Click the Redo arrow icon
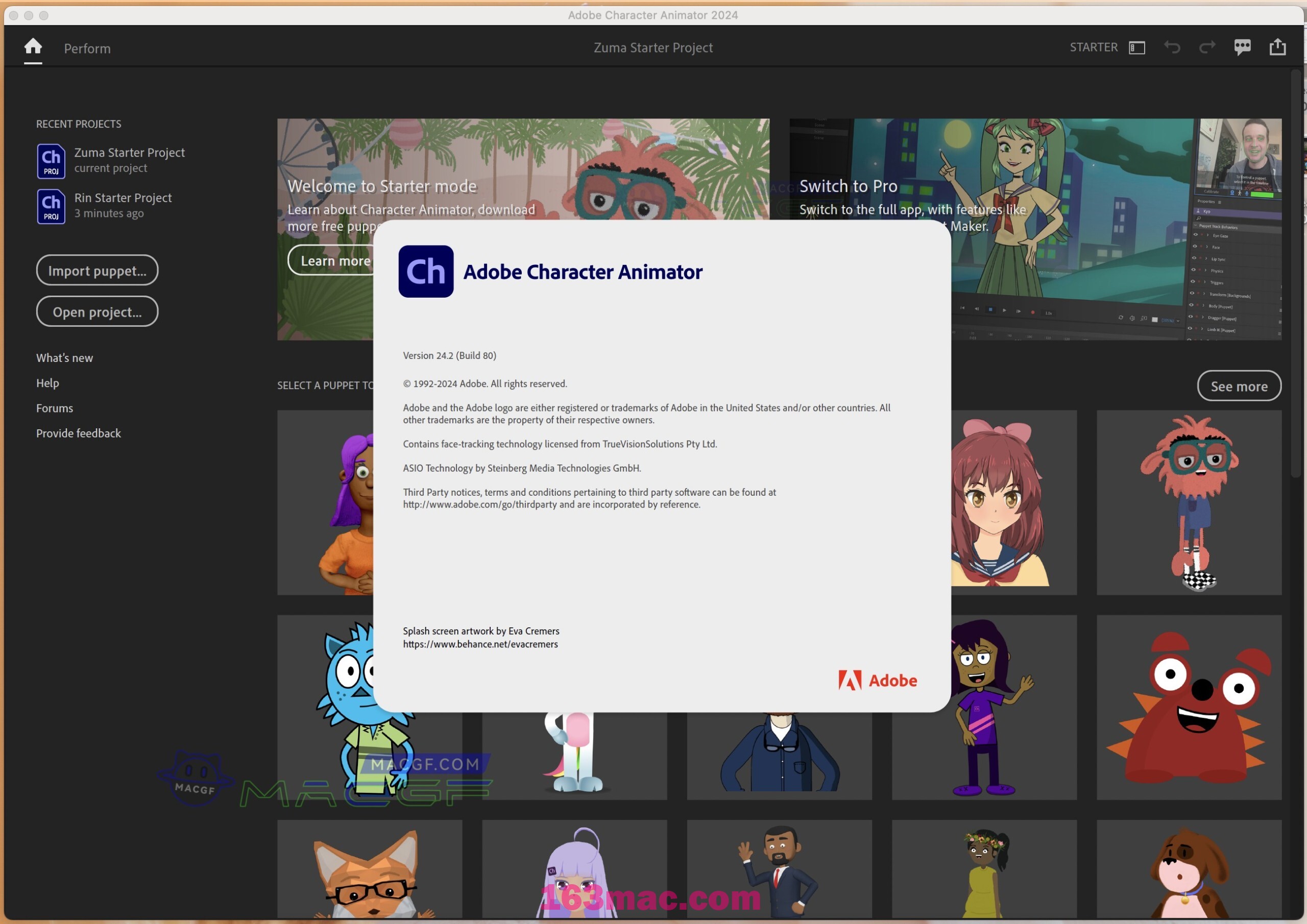This screenshot has width=1307, height=924. point(1207,47)
